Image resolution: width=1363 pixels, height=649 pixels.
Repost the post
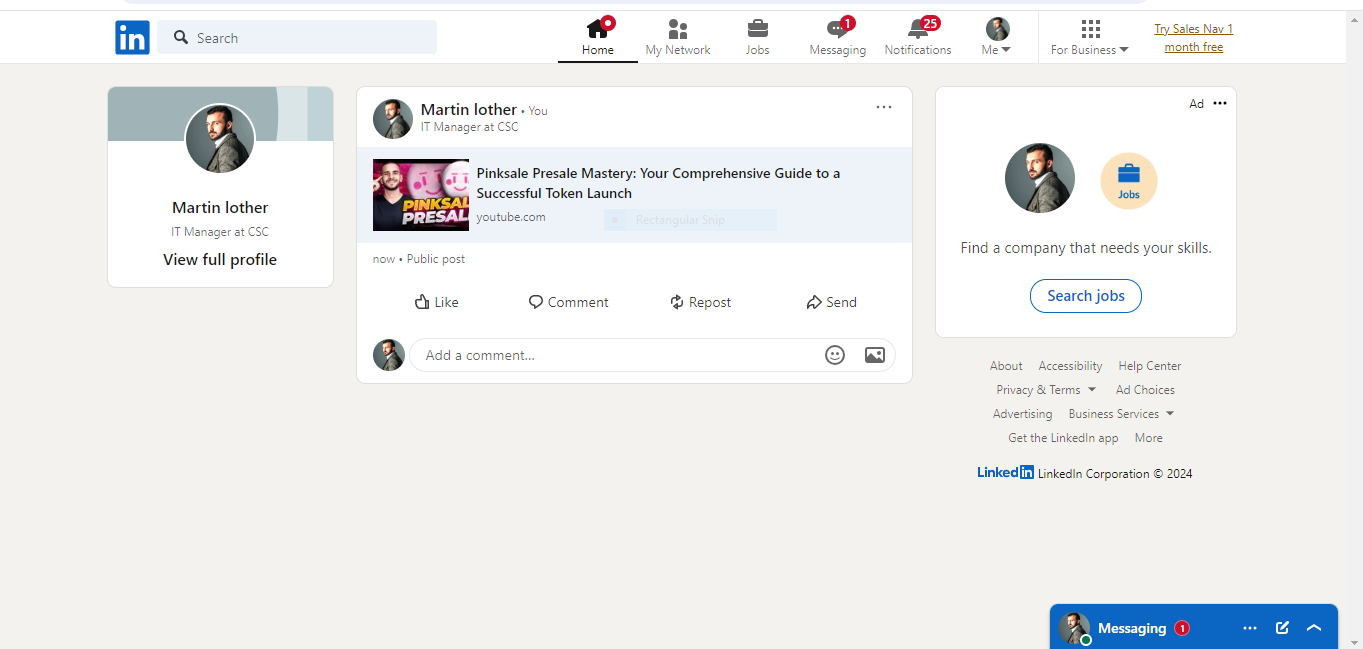[701, 302]
